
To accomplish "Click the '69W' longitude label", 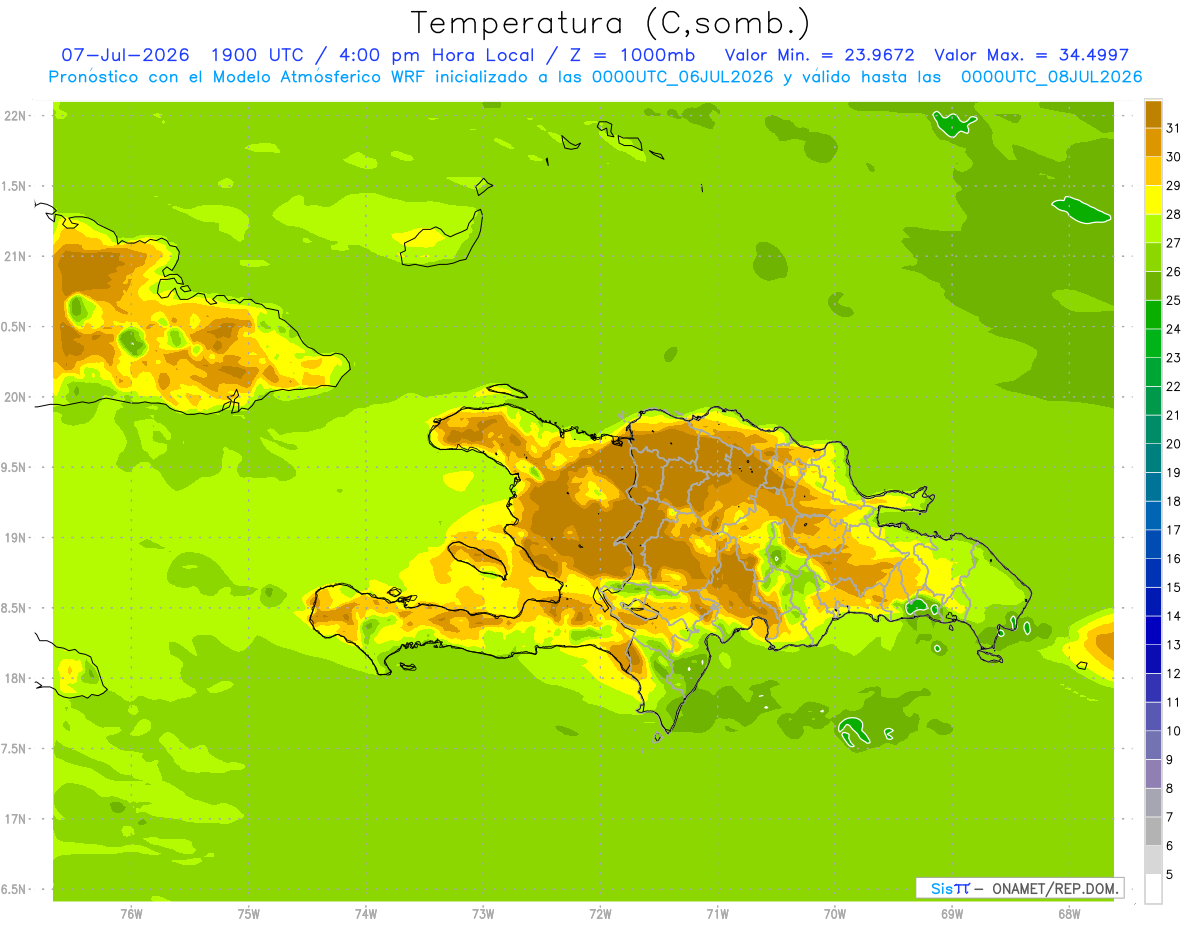I will pos(952,913).
